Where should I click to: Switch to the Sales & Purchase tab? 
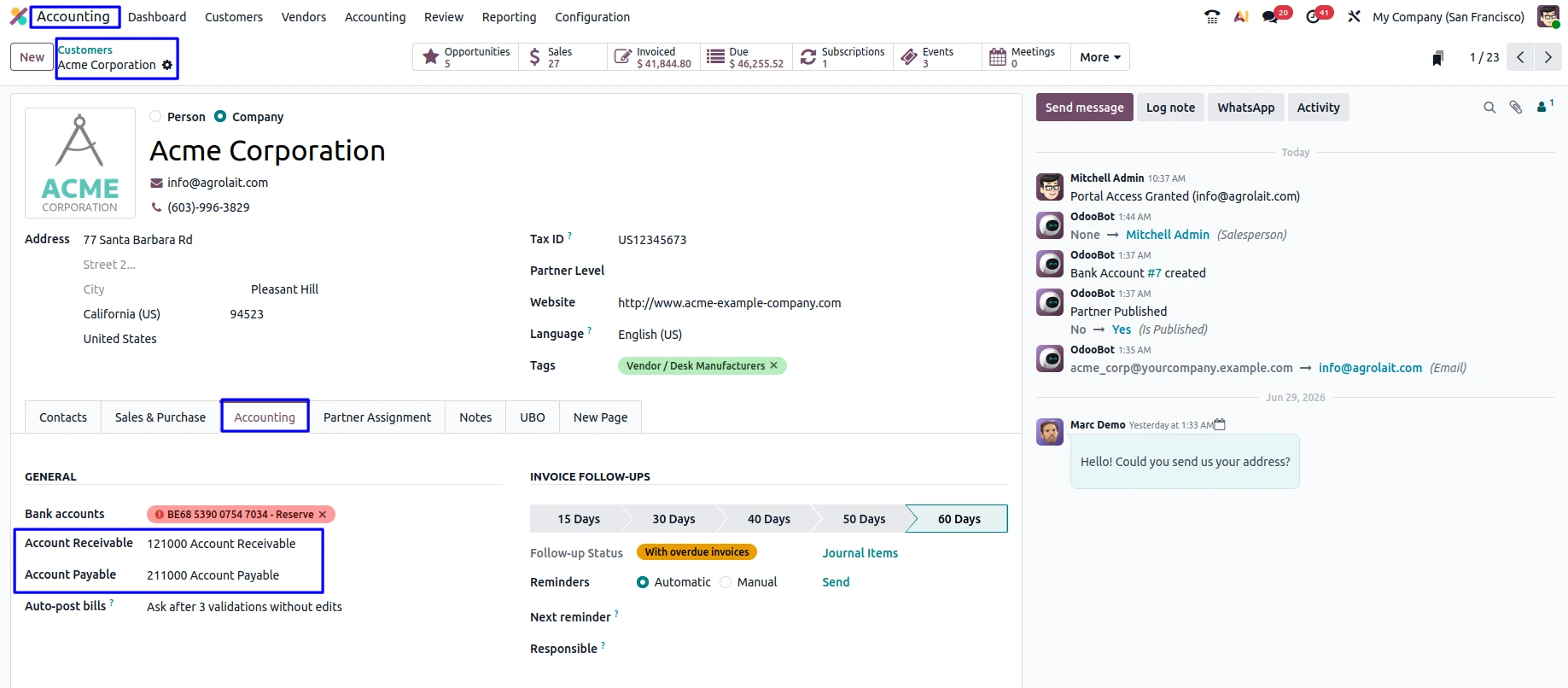[x=160, y=417]
